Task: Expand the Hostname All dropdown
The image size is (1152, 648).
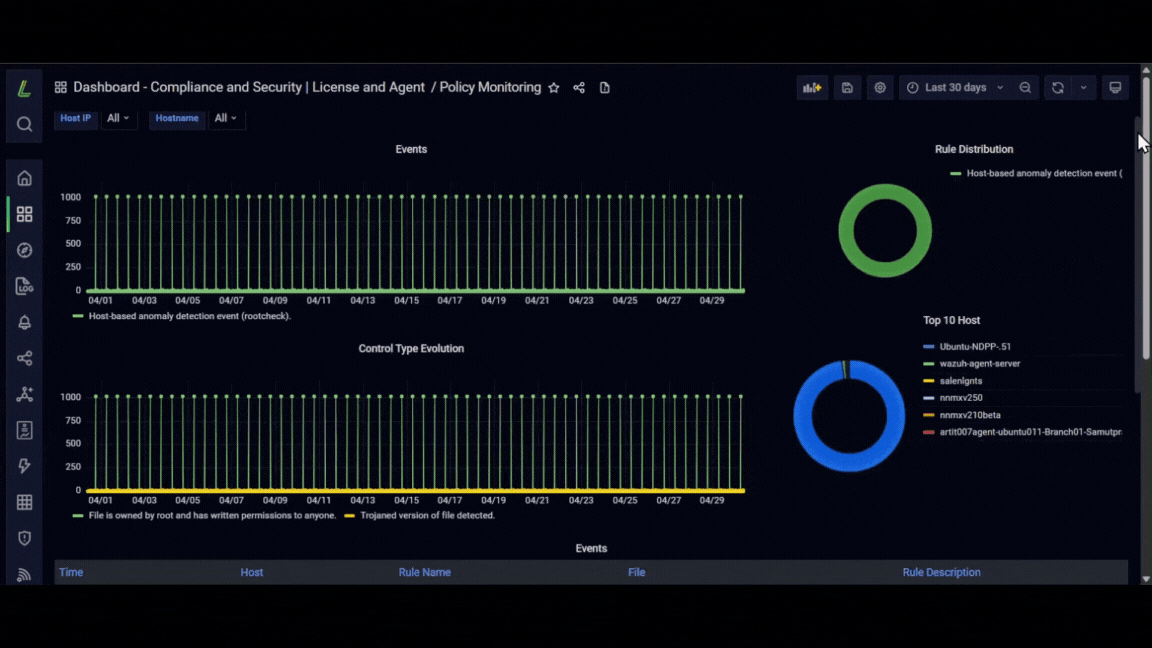Action: 226,118
